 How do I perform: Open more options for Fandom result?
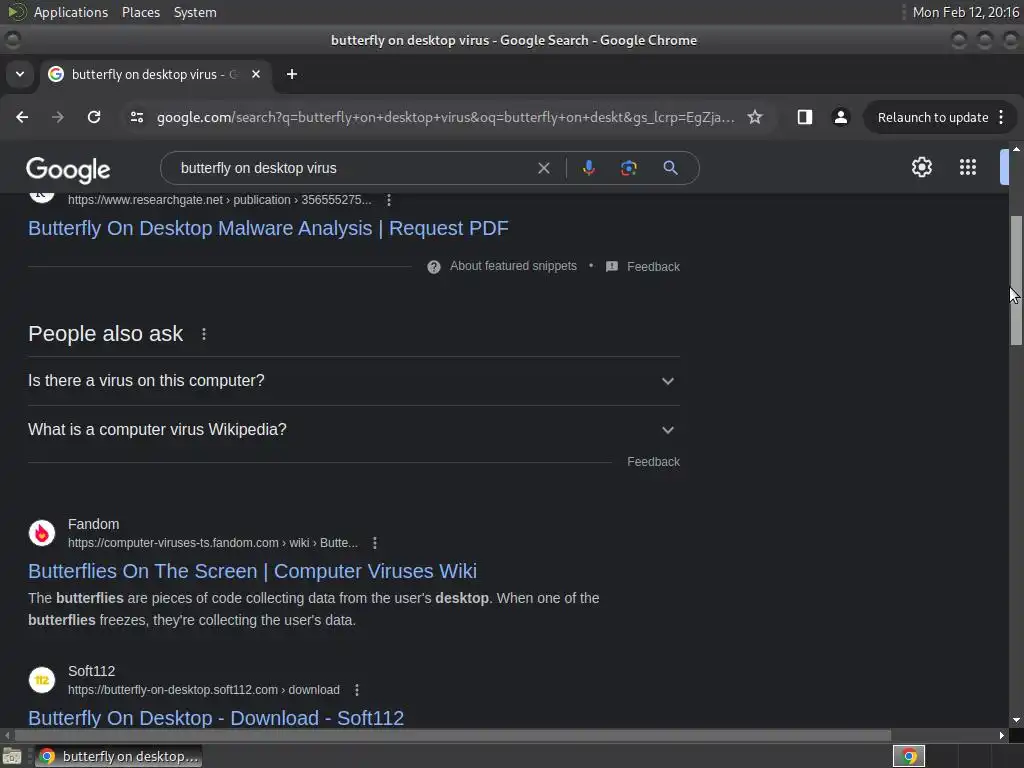[x=374, y=543]
